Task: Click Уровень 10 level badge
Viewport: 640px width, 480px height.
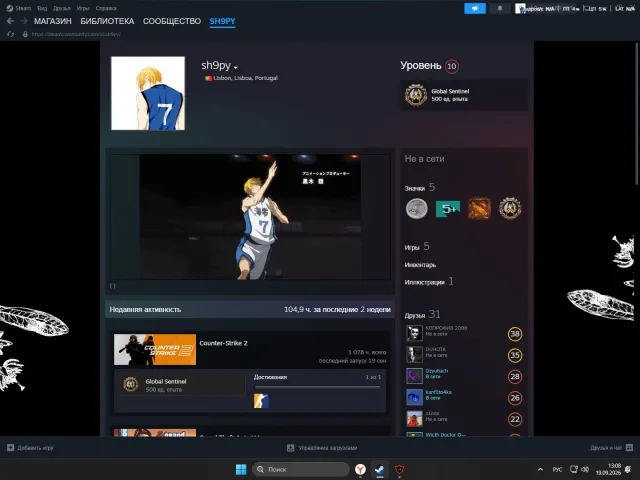Action: click(451, 66)
